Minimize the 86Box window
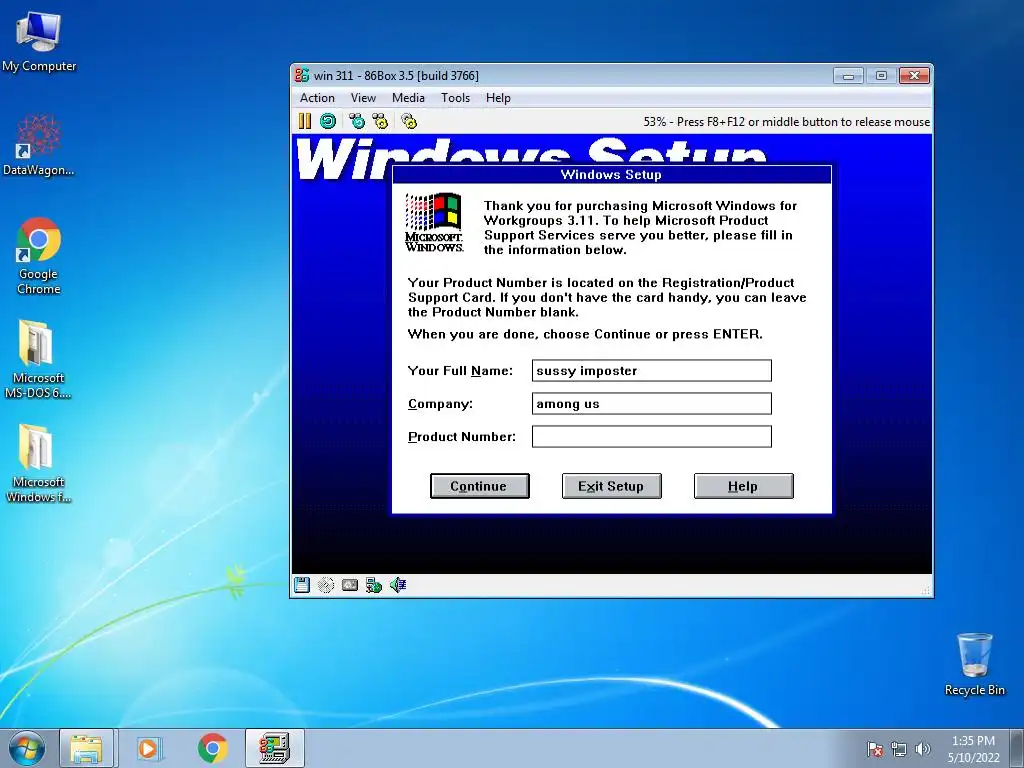Viewport: 1024px width, 768px height. point(848,76)
